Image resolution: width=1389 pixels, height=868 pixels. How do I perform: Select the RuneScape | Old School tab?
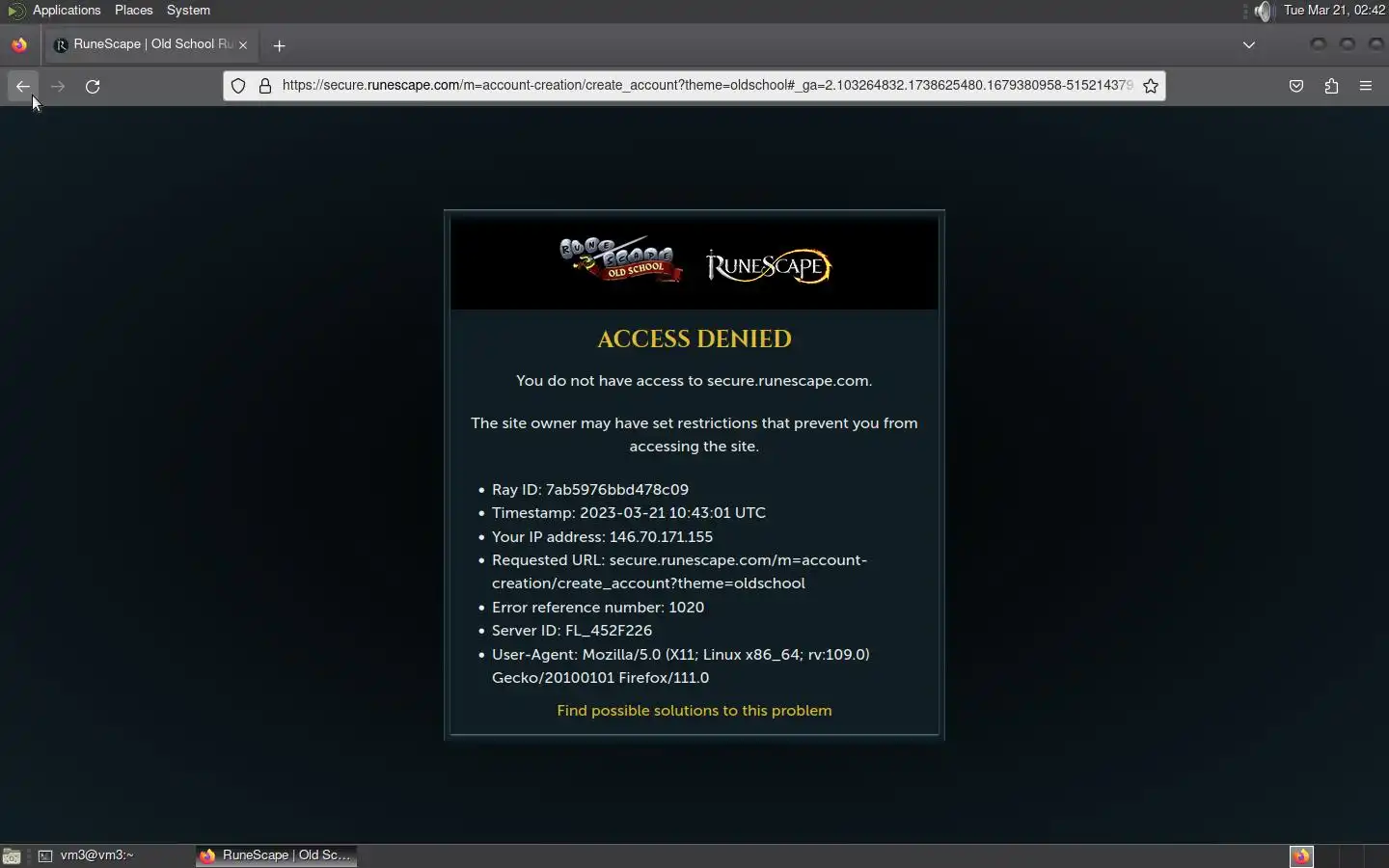coord(152,44)
